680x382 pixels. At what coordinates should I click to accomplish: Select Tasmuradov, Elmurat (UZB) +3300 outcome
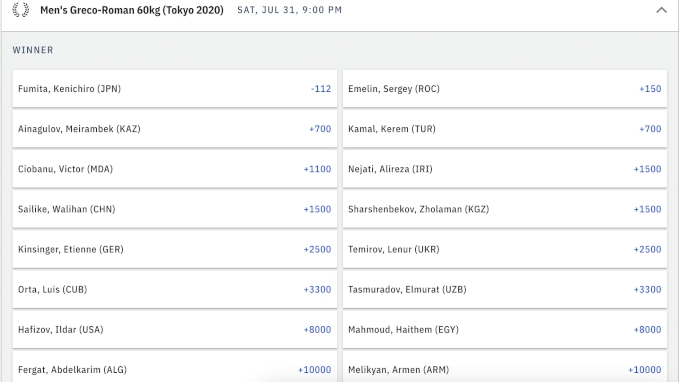coord(505,289)
